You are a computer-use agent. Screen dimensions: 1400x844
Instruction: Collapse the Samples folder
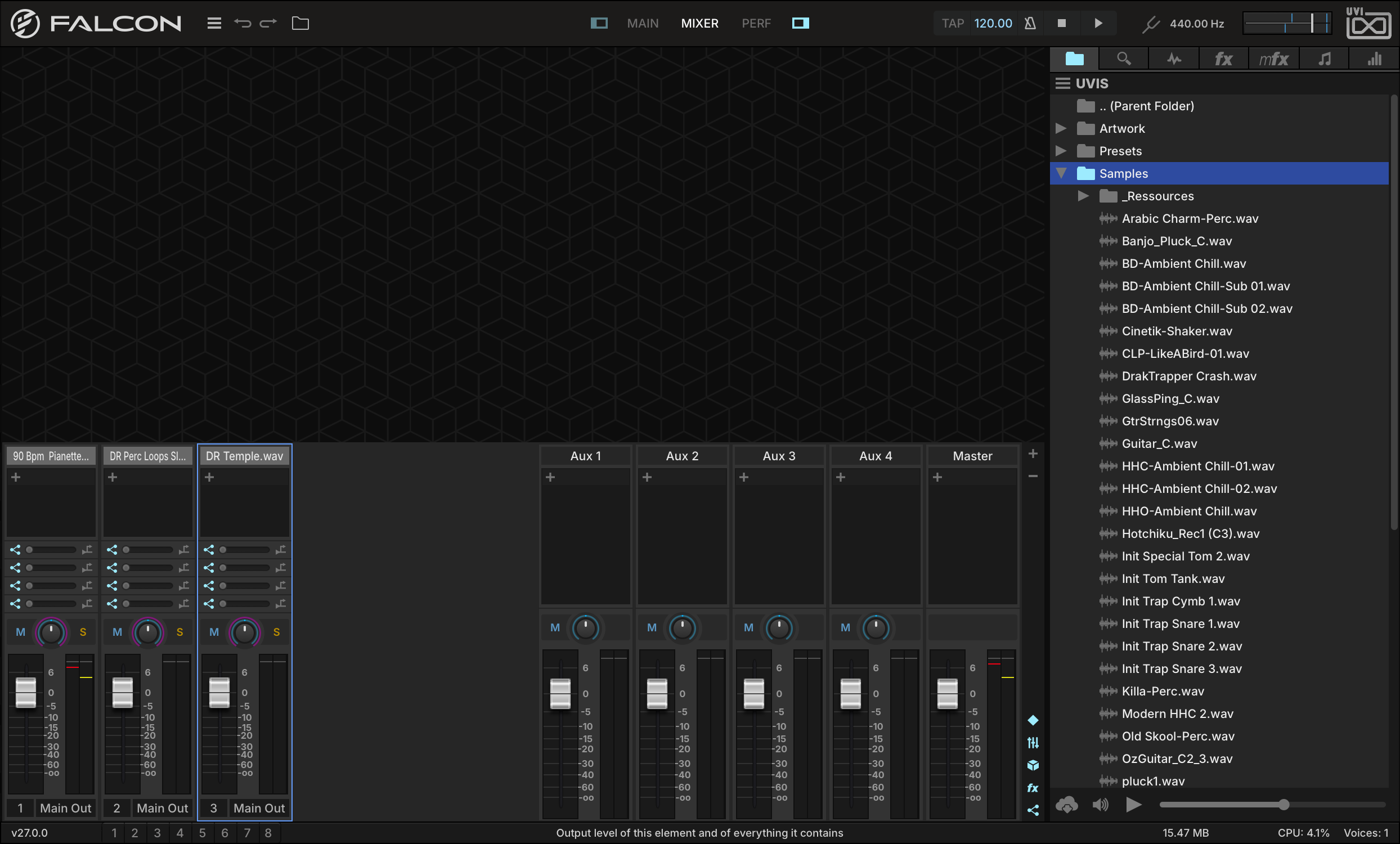tap(1061, 173)
